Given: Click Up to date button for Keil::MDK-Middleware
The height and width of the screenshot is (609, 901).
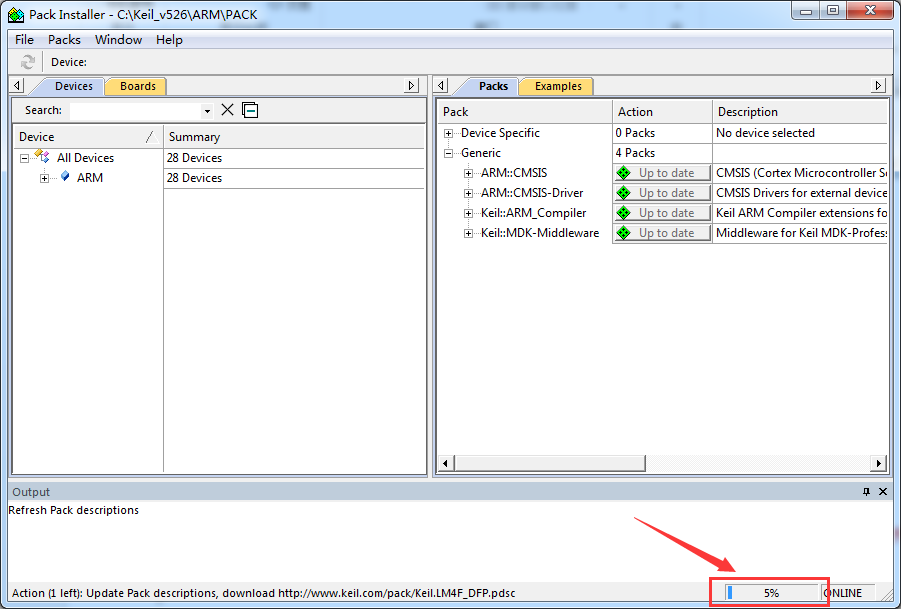Looking at the screenshot, I should coord(663,233).
